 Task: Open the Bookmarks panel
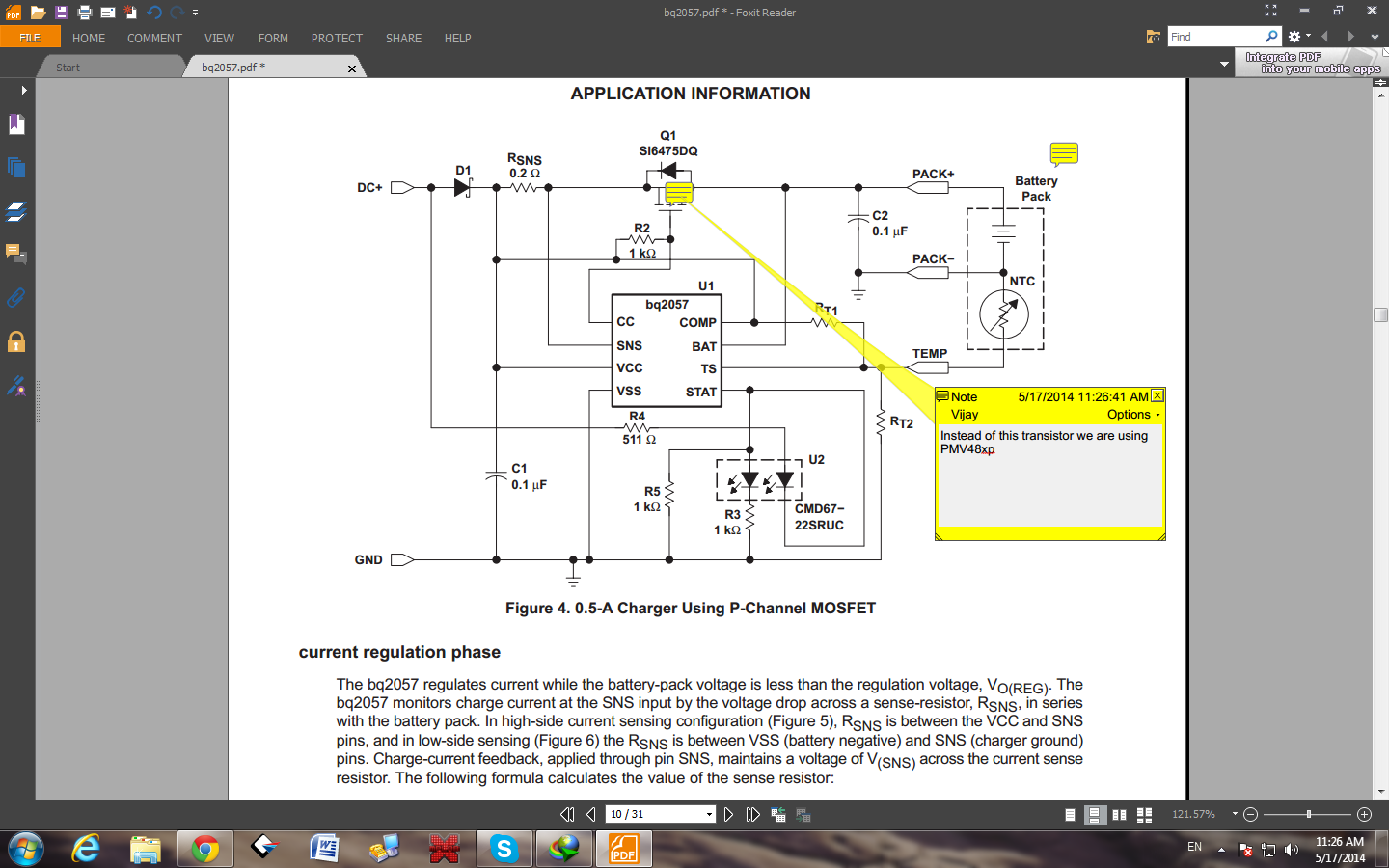(x=16, y=124)
